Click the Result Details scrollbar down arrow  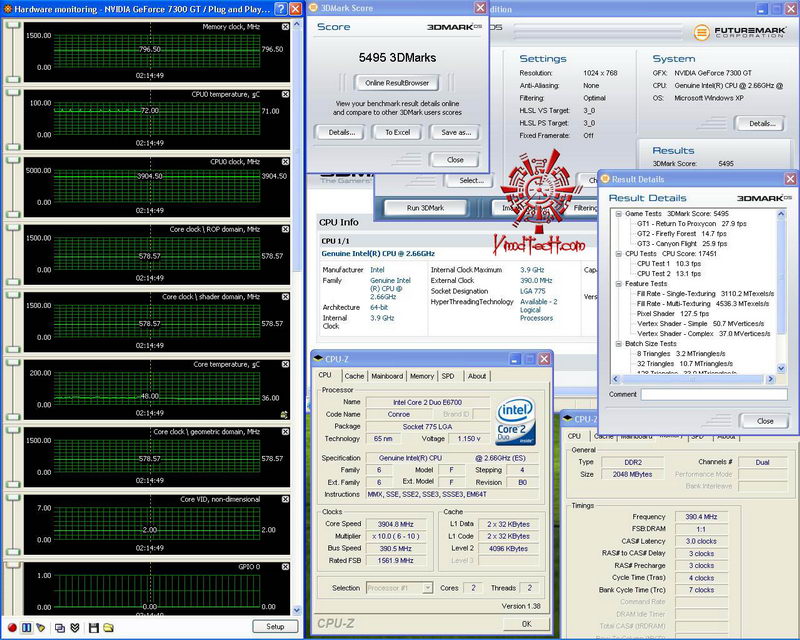781,368
